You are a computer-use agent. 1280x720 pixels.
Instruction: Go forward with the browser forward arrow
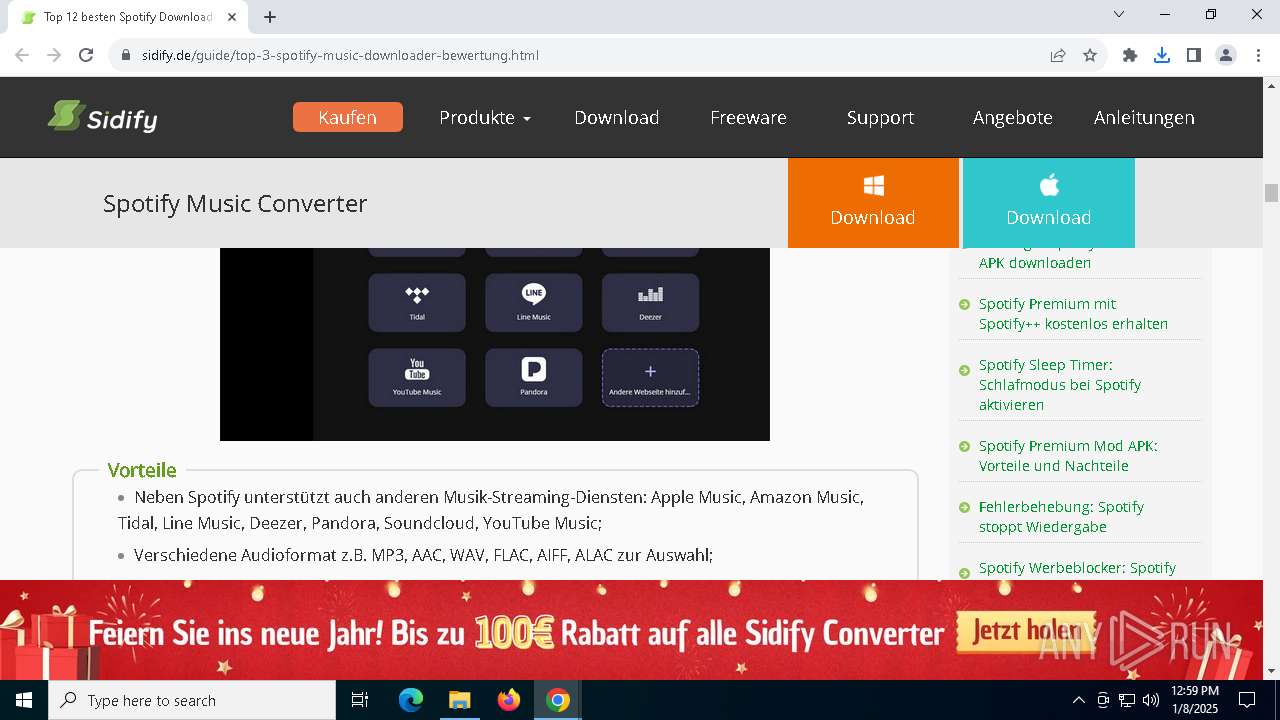coord(54,55)
